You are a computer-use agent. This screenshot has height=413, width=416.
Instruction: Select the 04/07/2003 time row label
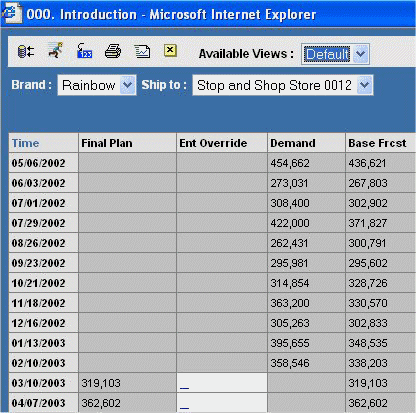click(x=43, y=403)
